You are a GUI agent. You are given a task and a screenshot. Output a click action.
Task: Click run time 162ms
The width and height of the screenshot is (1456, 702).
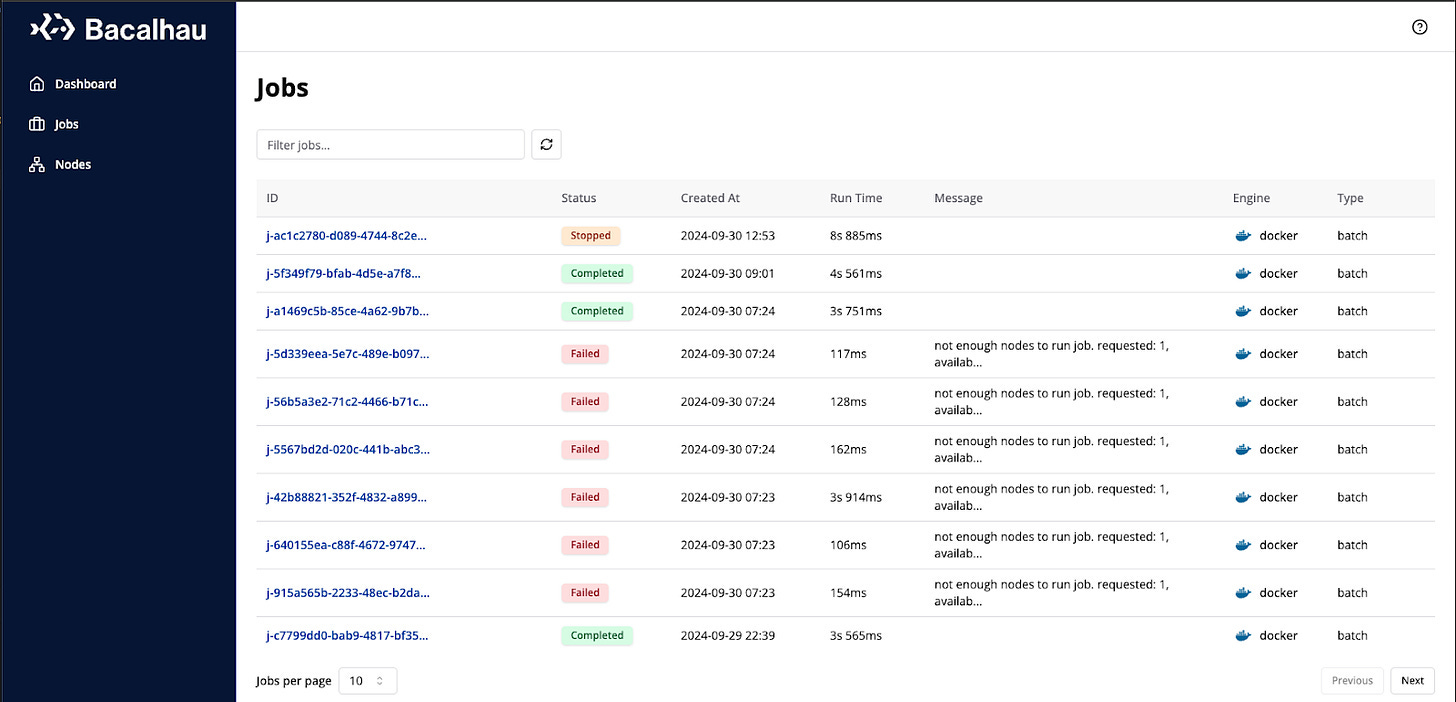849,450
